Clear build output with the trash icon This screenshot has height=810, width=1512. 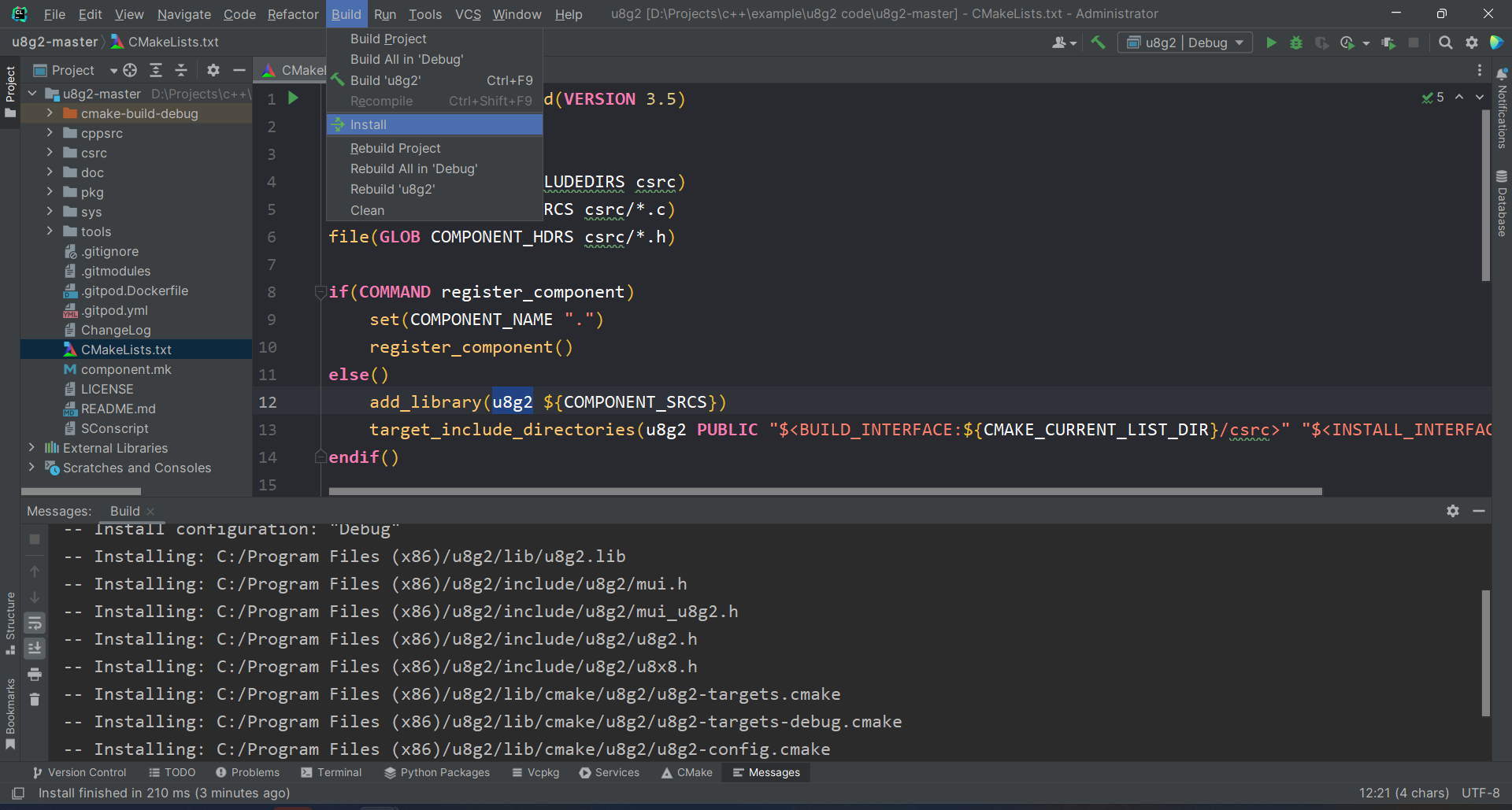[x=35, y=700]
